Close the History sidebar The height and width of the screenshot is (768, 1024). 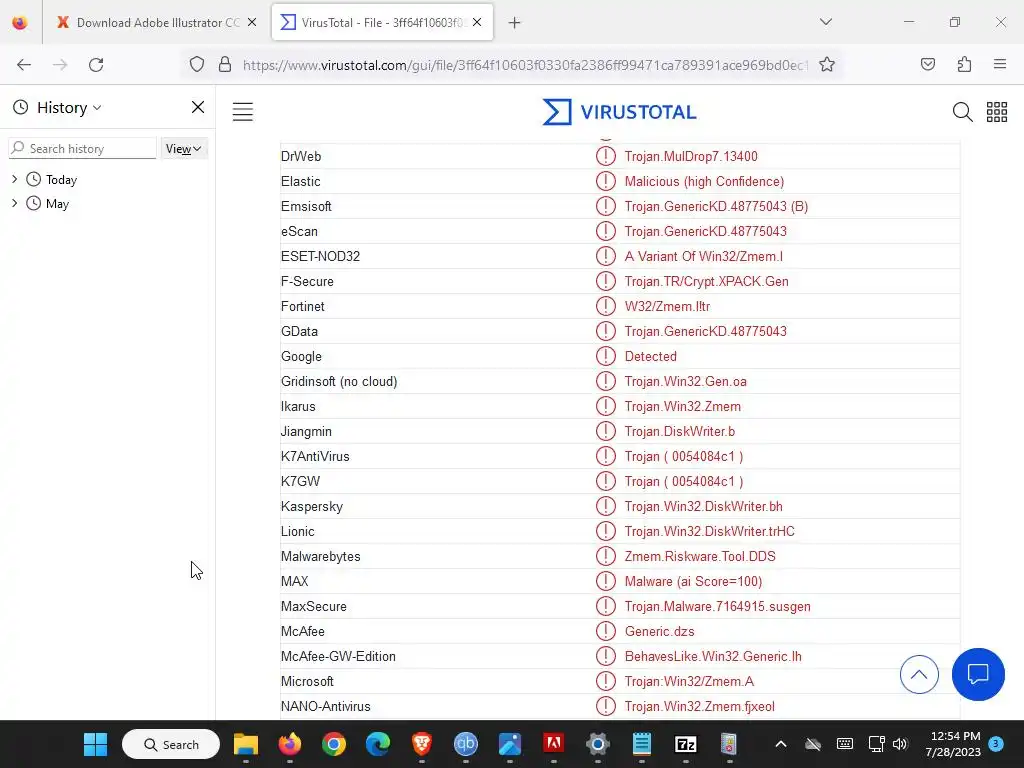click(x=198, y=107)
